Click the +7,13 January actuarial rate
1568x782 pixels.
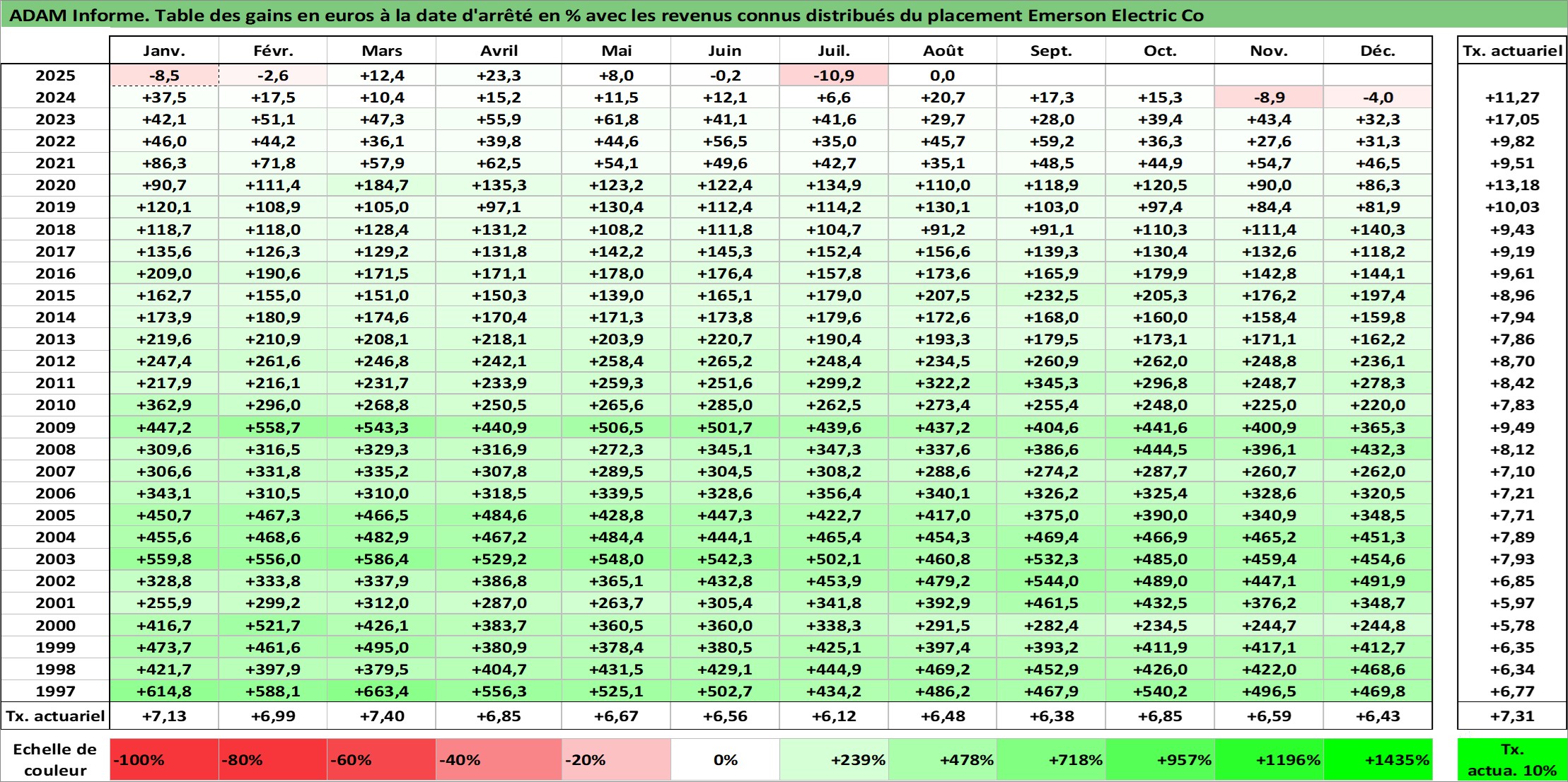164,716
